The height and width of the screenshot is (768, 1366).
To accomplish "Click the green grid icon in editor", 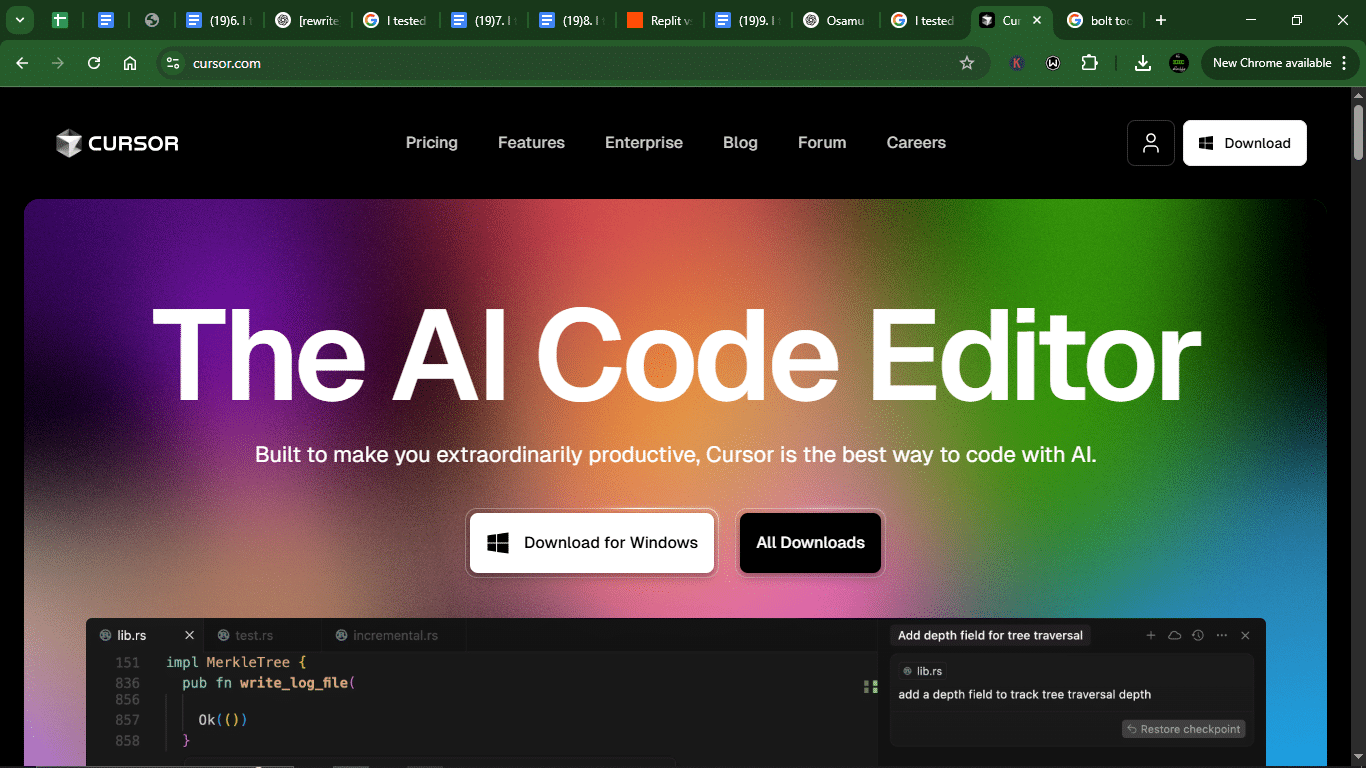I will point(870,686).
